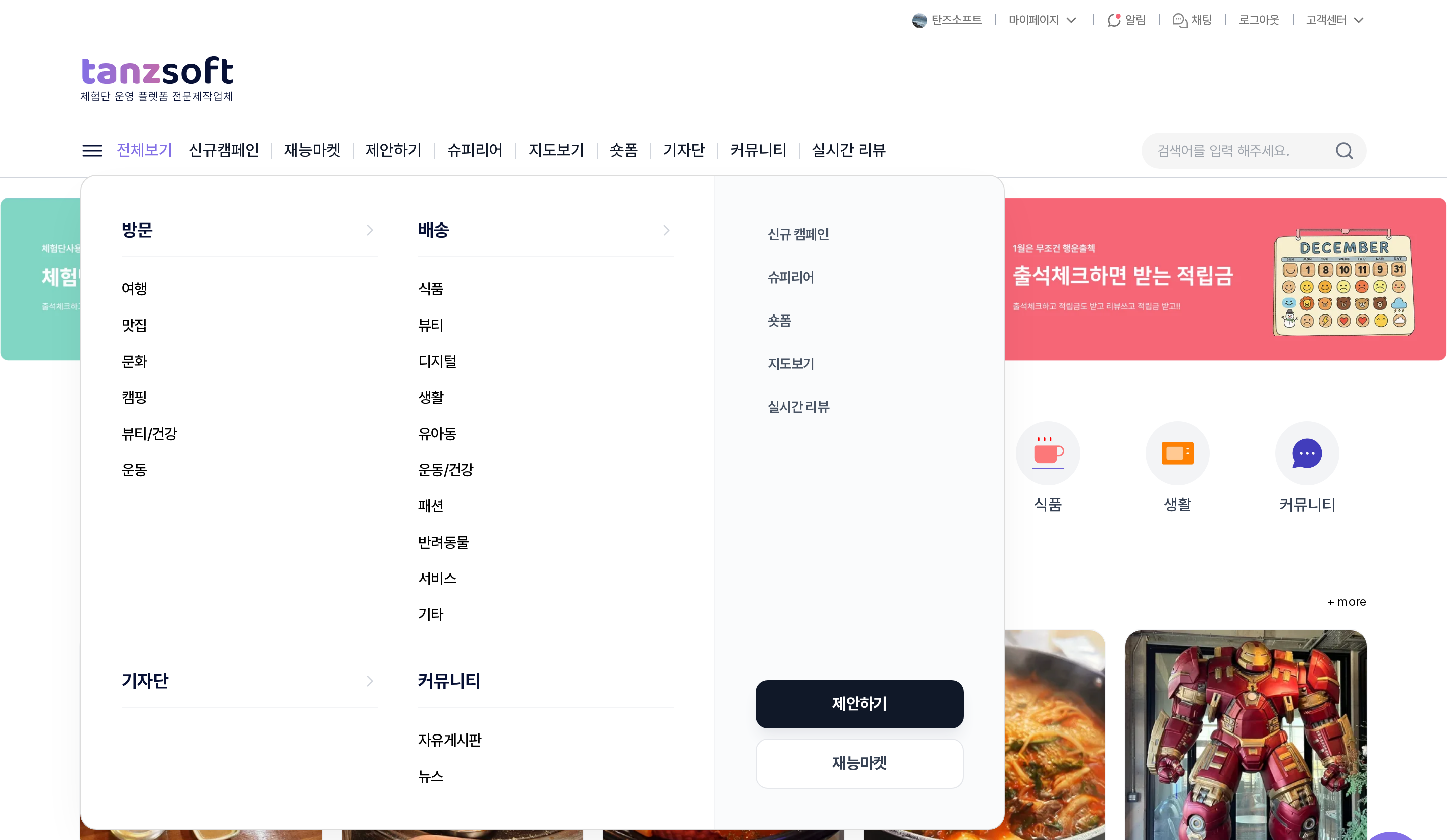Expand the 마이페이지 dropdown
This screenshot has width=1447, height=840.
click(x=1042, y=20)
